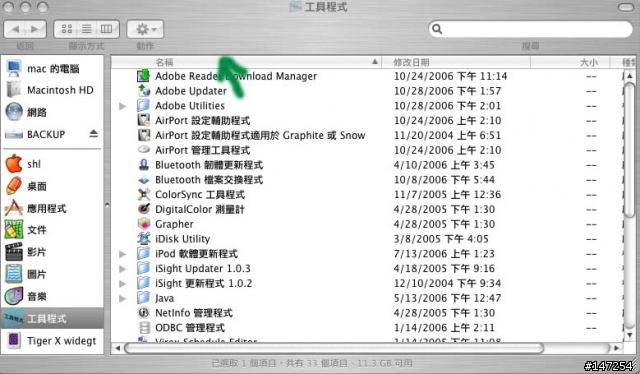Open the gear action menu
This screenshot has width=640, height=374.
pyautogui.click(x=145, y=29)
